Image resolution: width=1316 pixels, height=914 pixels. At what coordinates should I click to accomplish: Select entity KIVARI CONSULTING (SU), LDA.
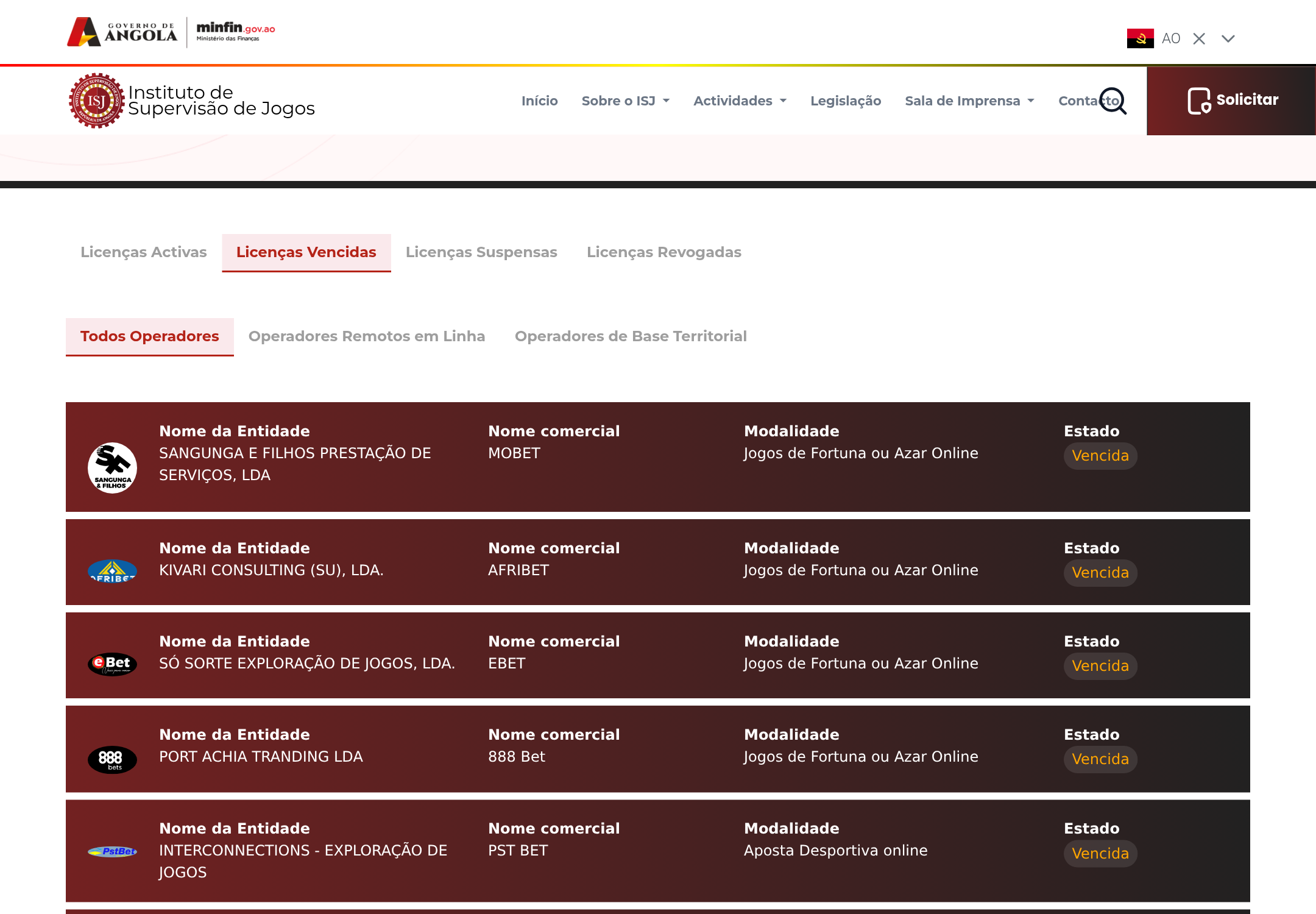click(271, 570)
